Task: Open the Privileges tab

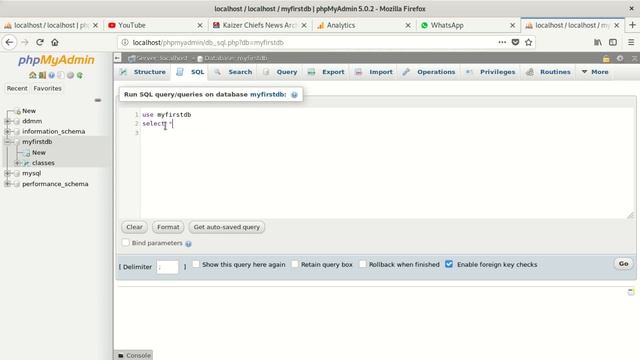Action: click(x=491, y=72)
